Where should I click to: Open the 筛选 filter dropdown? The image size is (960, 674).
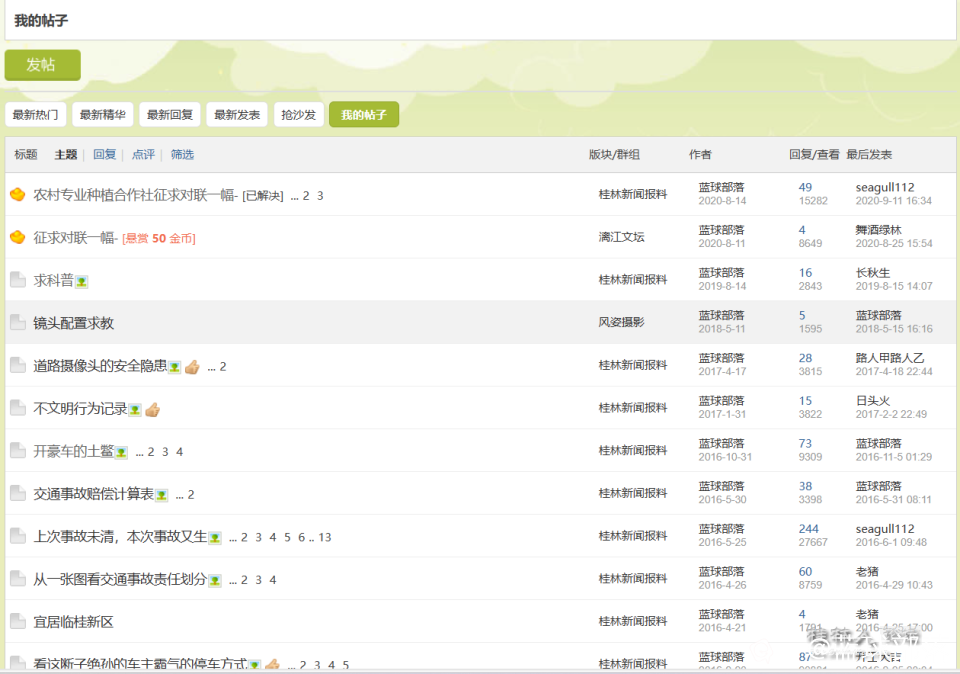pyautogui.click(x=182, y=155)
